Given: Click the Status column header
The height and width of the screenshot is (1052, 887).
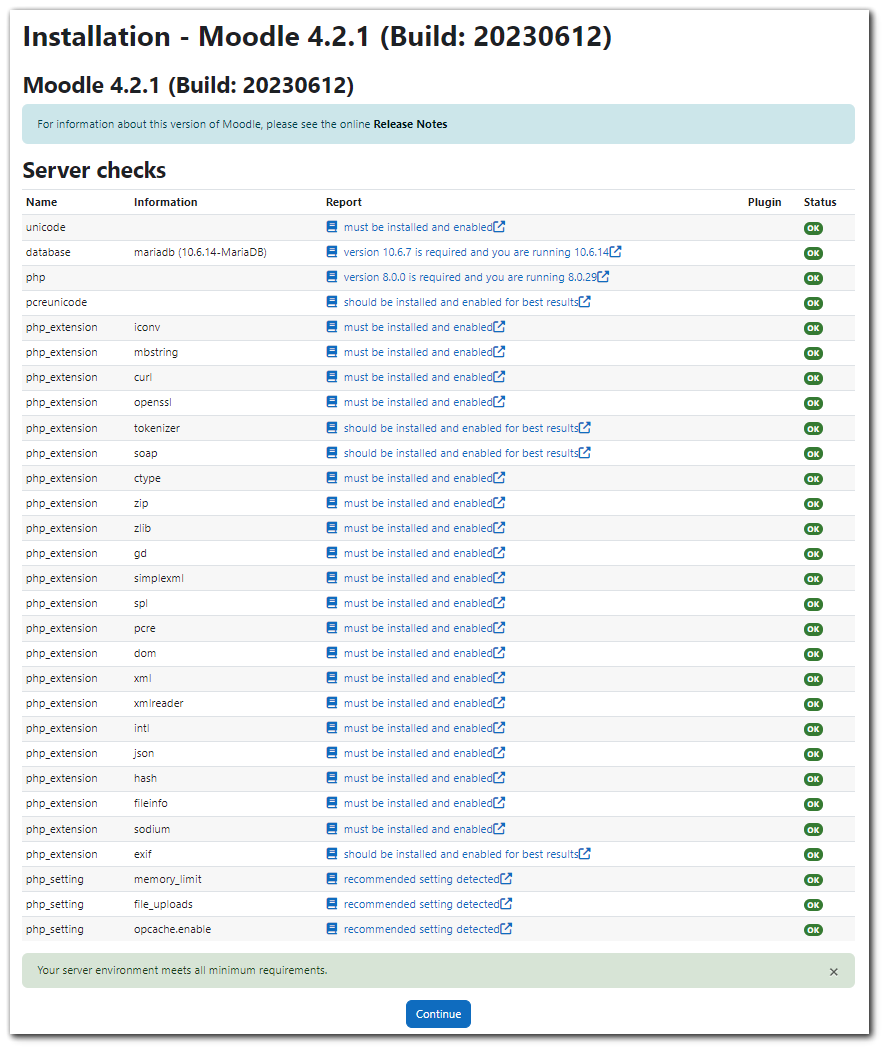Looking at the screenshot, I should [820, 202].
